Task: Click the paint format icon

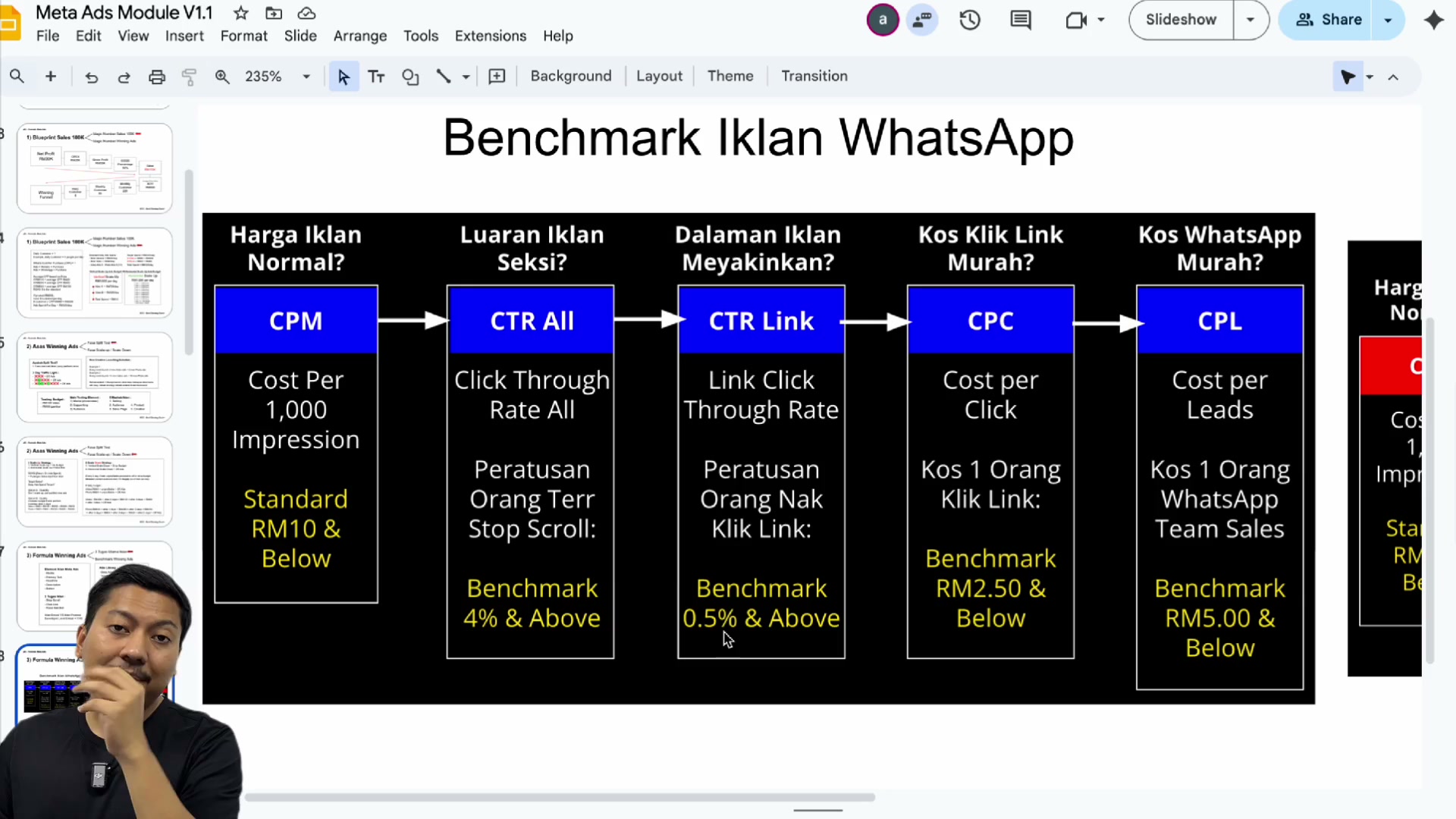Action: (x=189, y=77)
